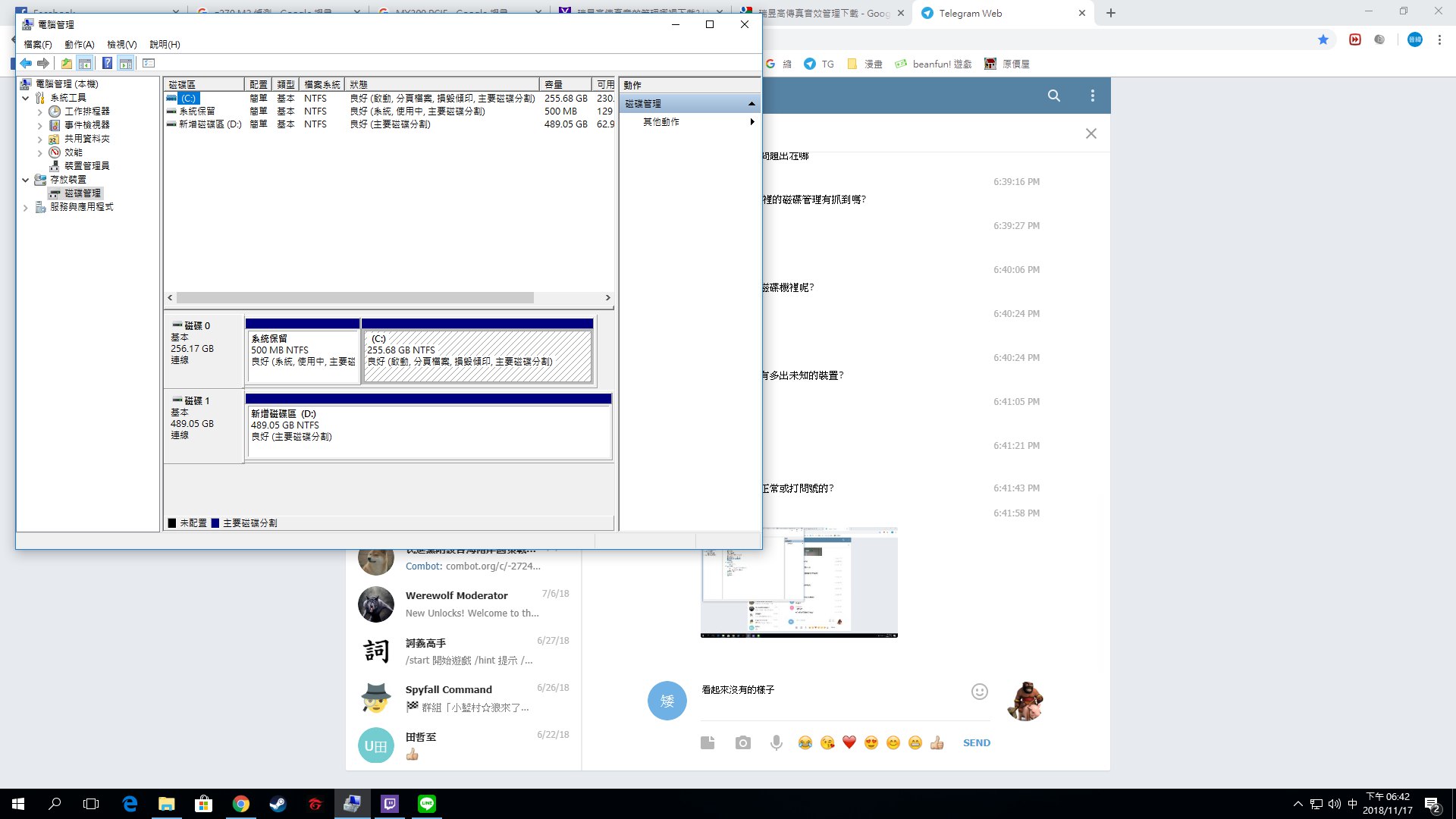Click the up-one-level folder toolbar icon

pyautogui.click(x=67, y=64)
